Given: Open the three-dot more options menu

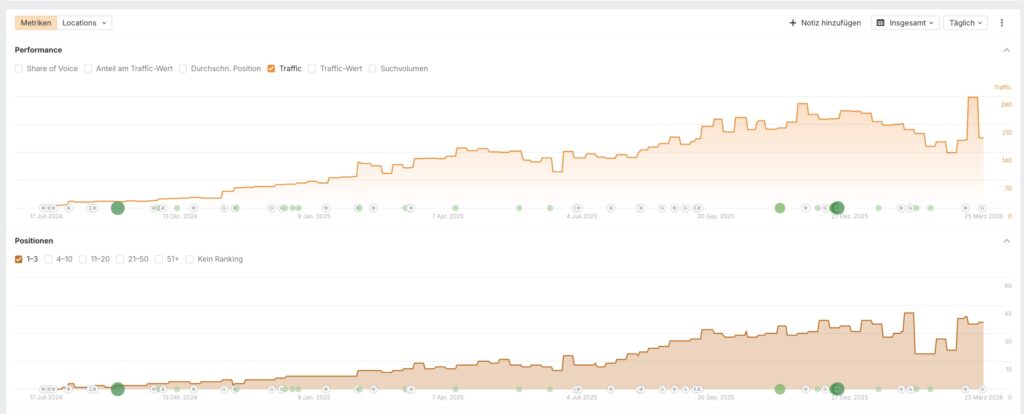Looking at the screenshot, I should [1001, 22].
